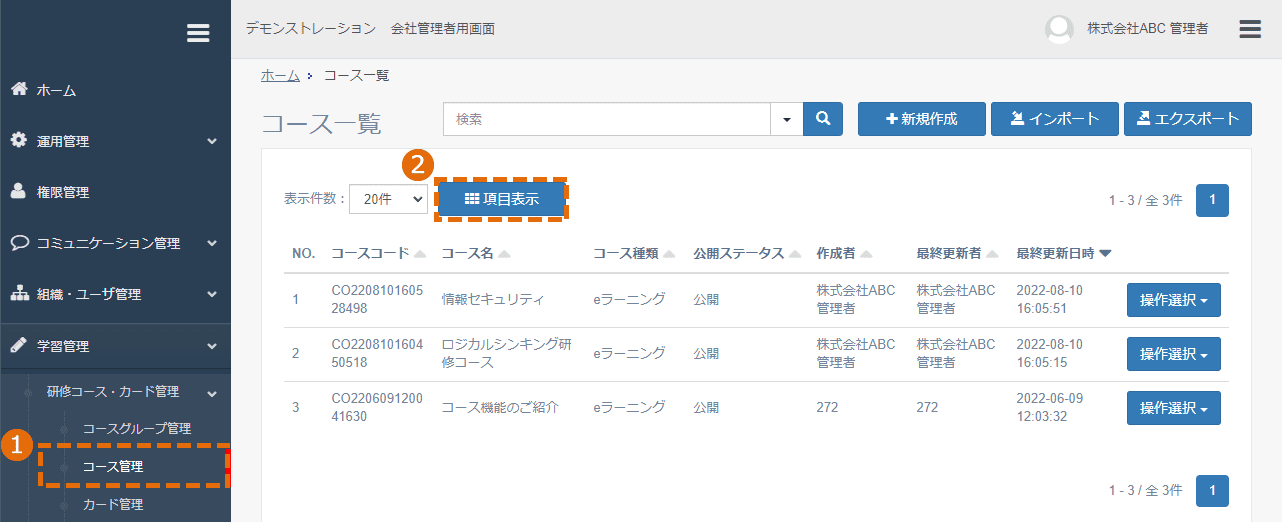
Task: Click course code CO220810160528498
Action: click(x=377, y=299)
